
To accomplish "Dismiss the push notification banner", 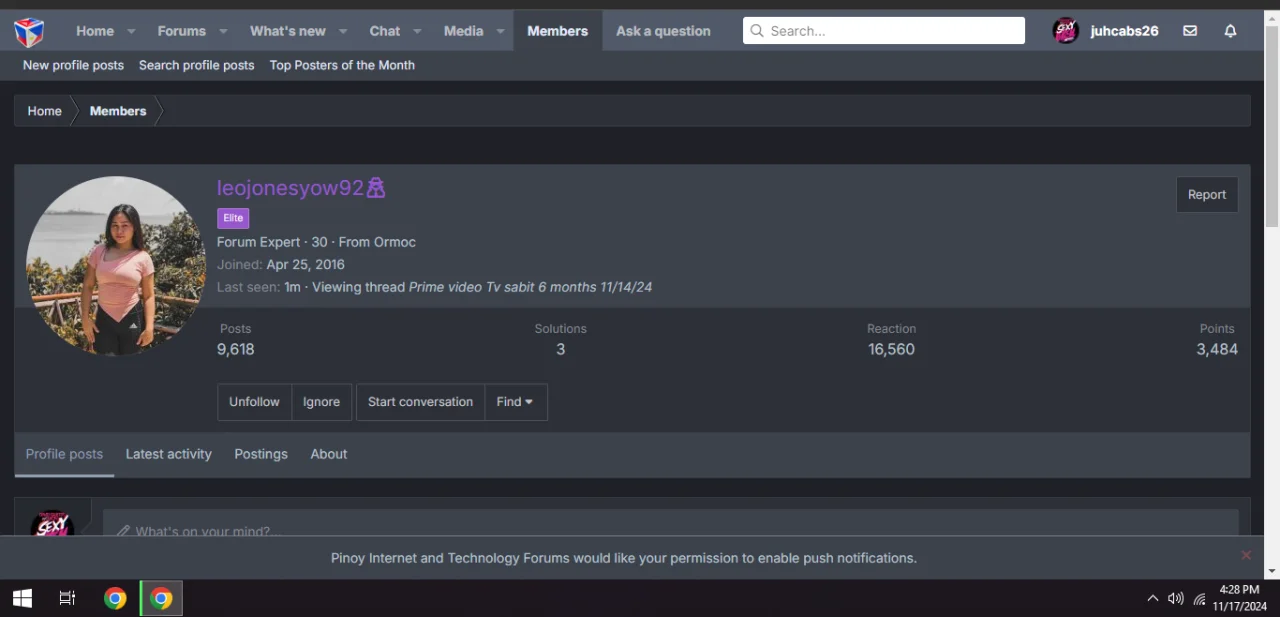I will tap(1246, 555).
